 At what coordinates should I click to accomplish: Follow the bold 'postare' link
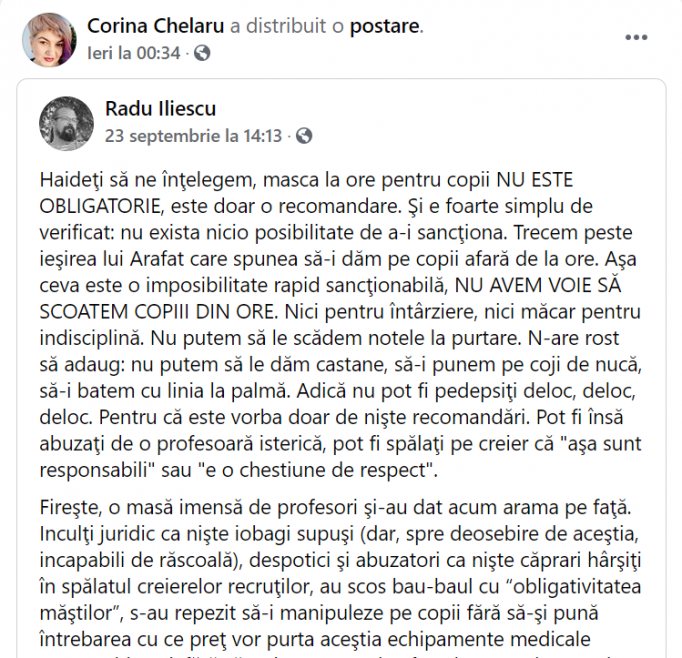[384, 26]
